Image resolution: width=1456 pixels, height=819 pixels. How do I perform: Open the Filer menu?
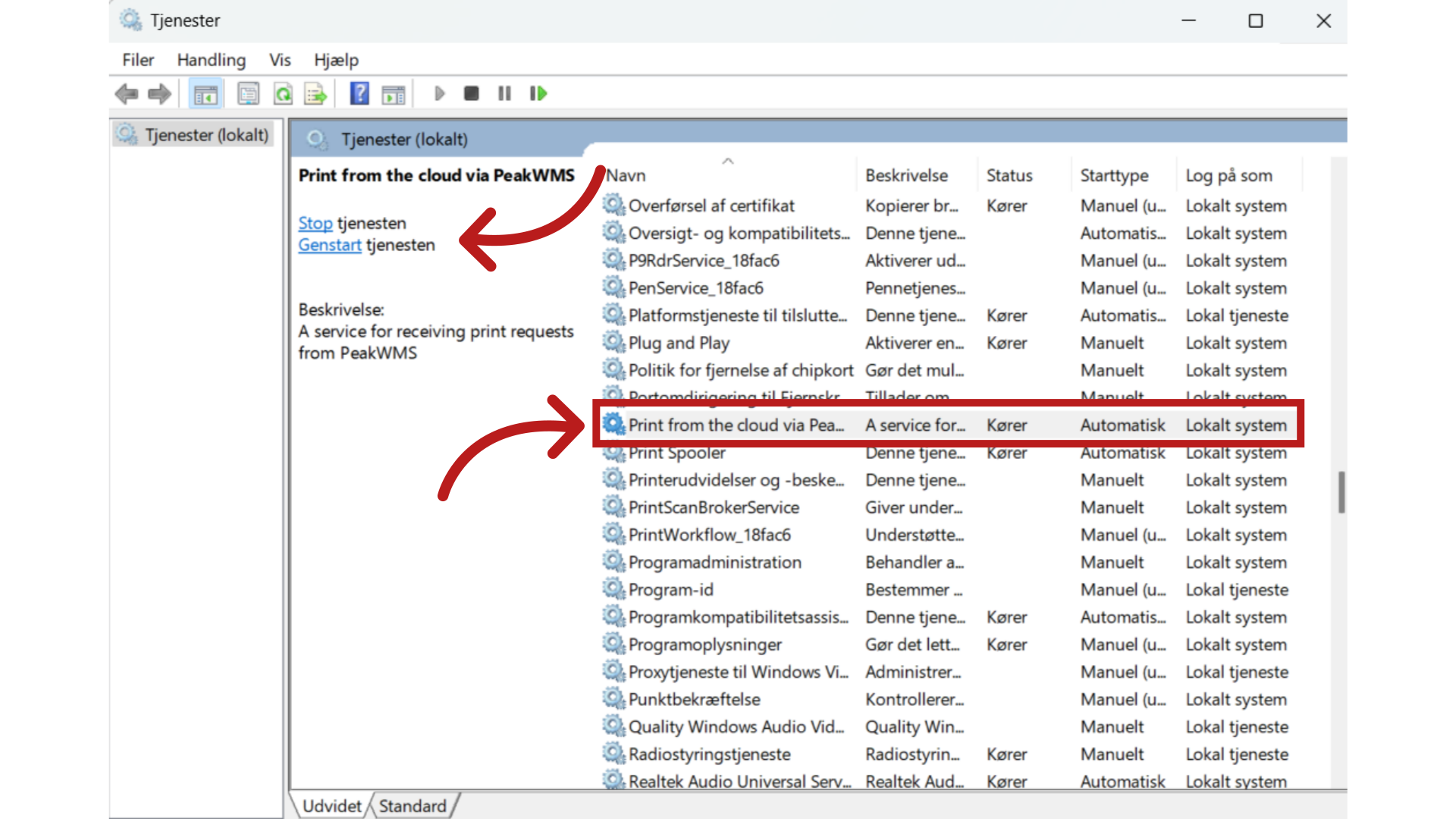(138, 60)
